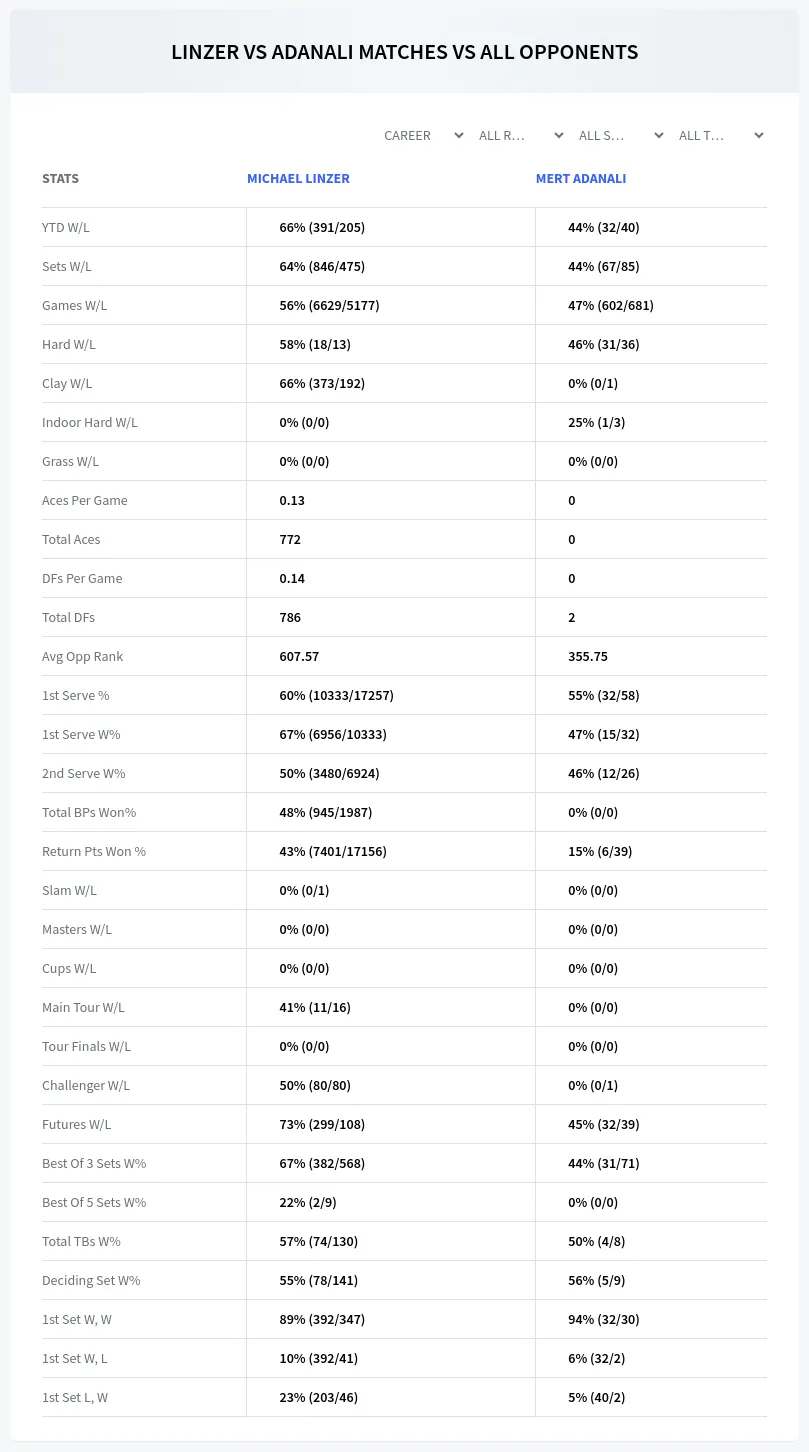Select Linzer's Return Pts Won value
Viewport: 809px width, 1452px height.
point(333,851)
